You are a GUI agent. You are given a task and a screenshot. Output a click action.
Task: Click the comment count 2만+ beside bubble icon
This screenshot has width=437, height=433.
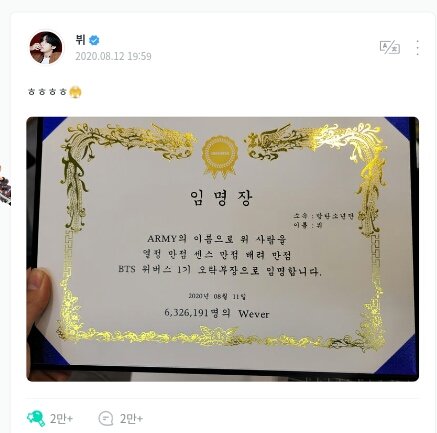[131, 419]
